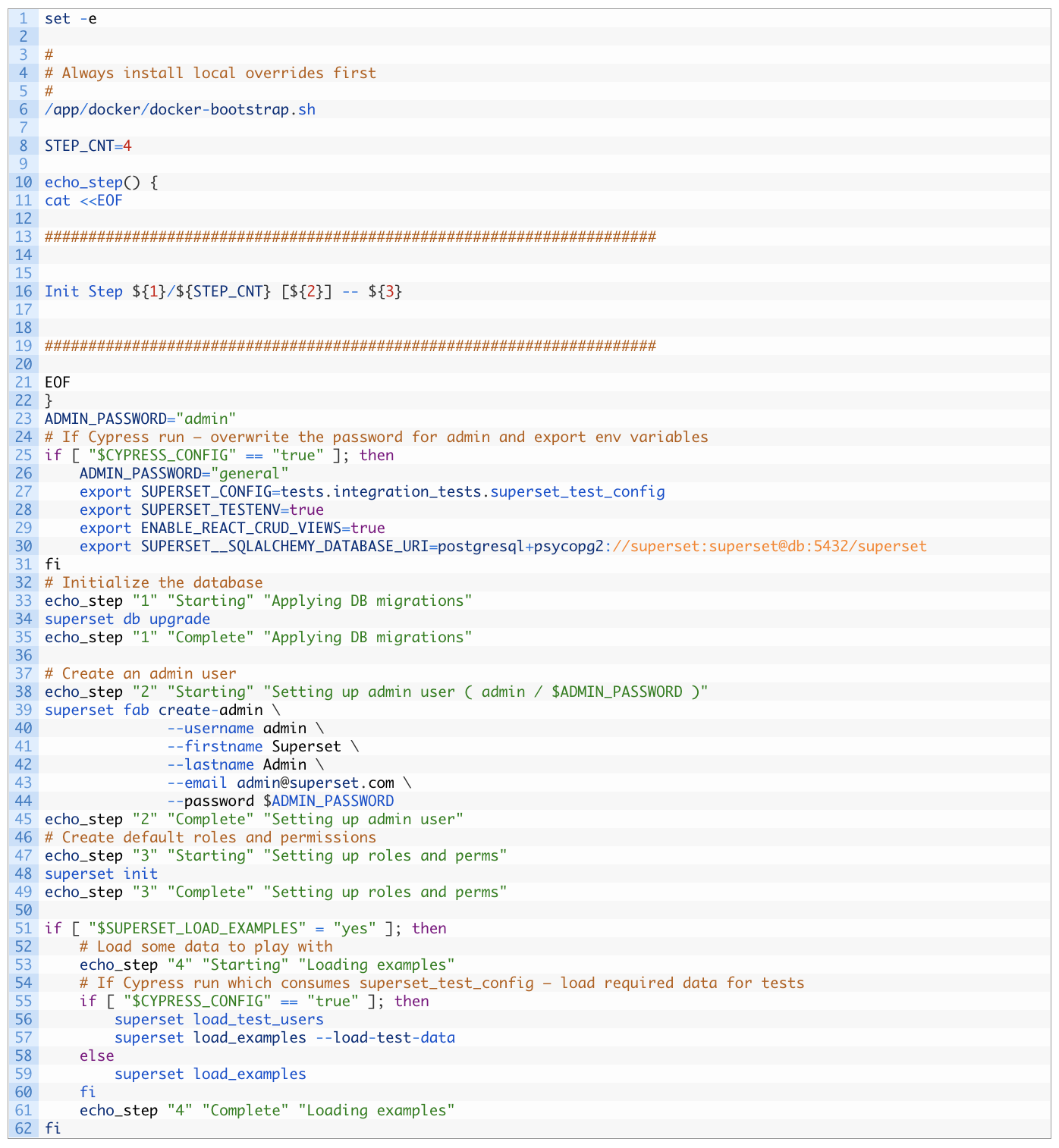Image resolution: width=1059 pixels, height=1148 pixels.
Task: Click the hash banner on line 19
Action: [x=350, y=346]
